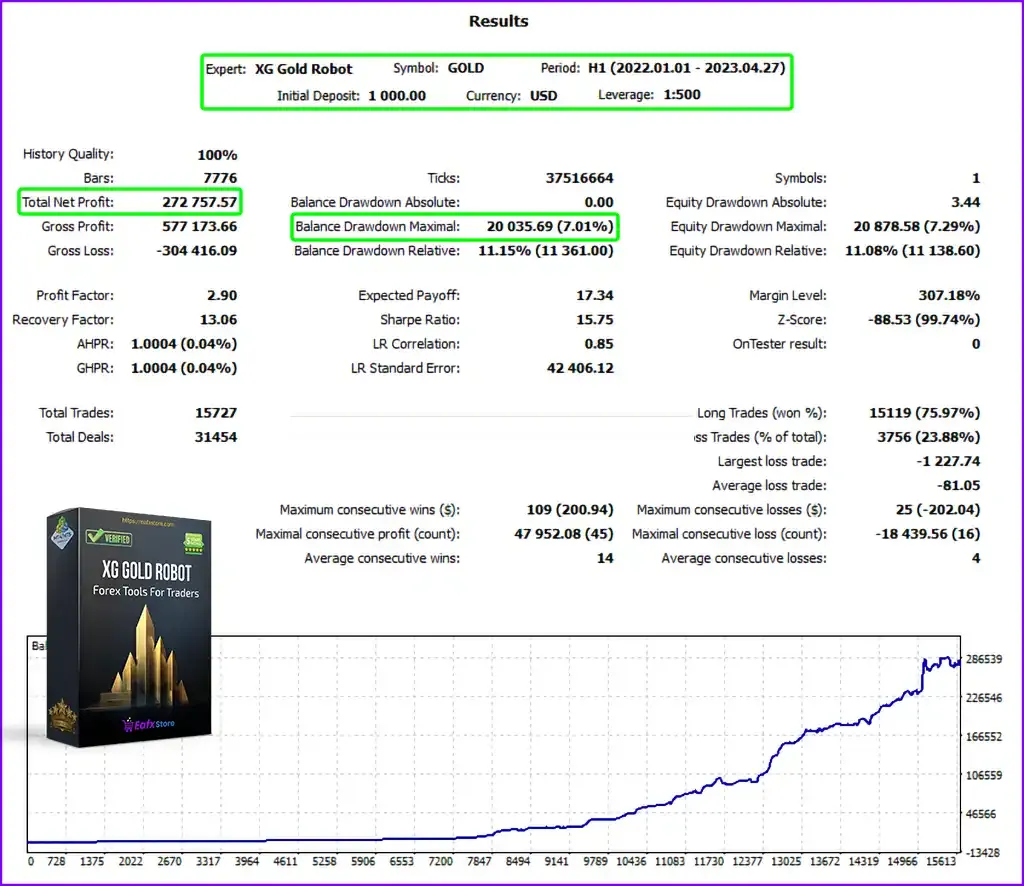Click the 286539 y-axis label
Image resolution: width=1024 pixels, height=886 pixels.
984,659
